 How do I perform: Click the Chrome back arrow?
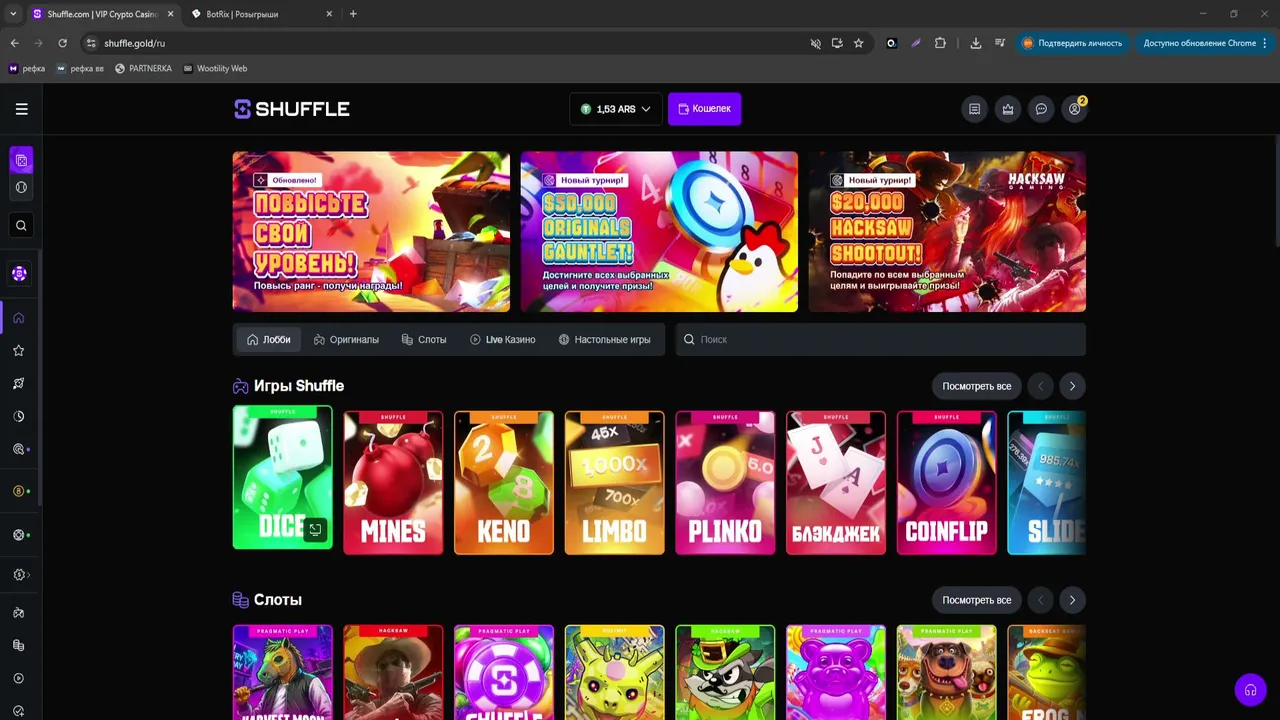14,43
